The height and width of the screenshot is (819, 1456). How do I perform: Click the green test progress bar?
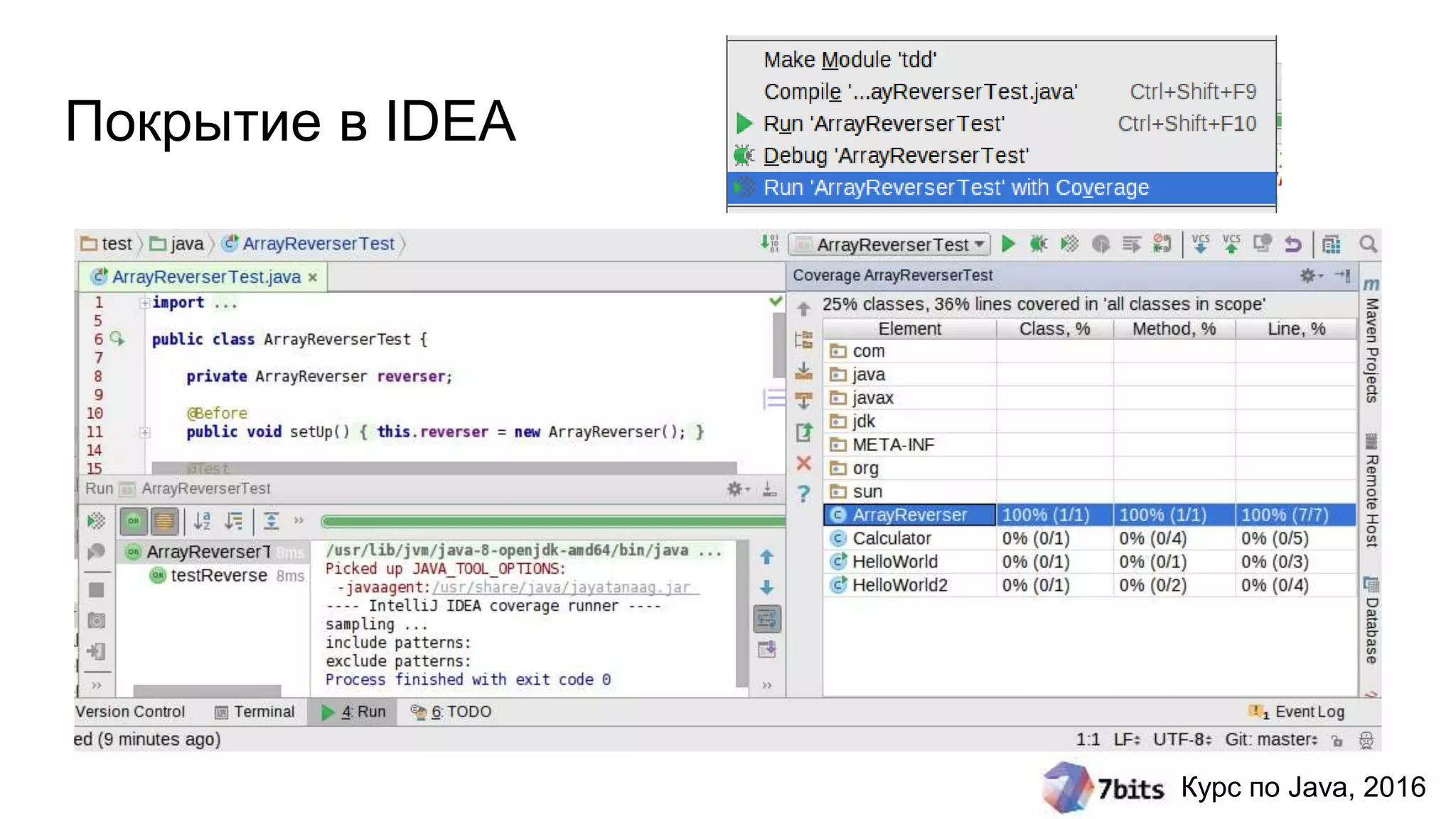tap(552, 522)
